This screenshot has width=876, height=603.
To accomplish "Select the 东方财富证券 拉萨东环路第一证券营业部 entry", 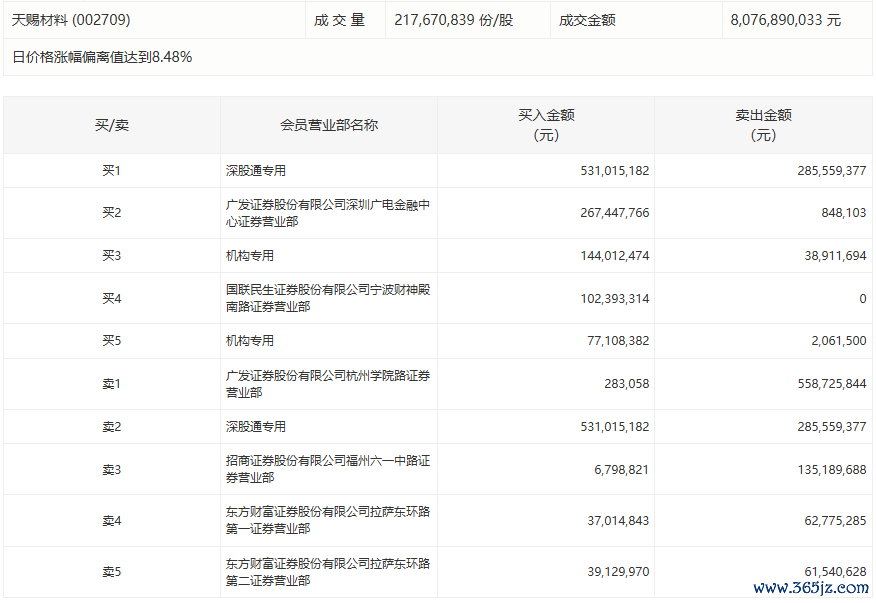I will point(328,520).
